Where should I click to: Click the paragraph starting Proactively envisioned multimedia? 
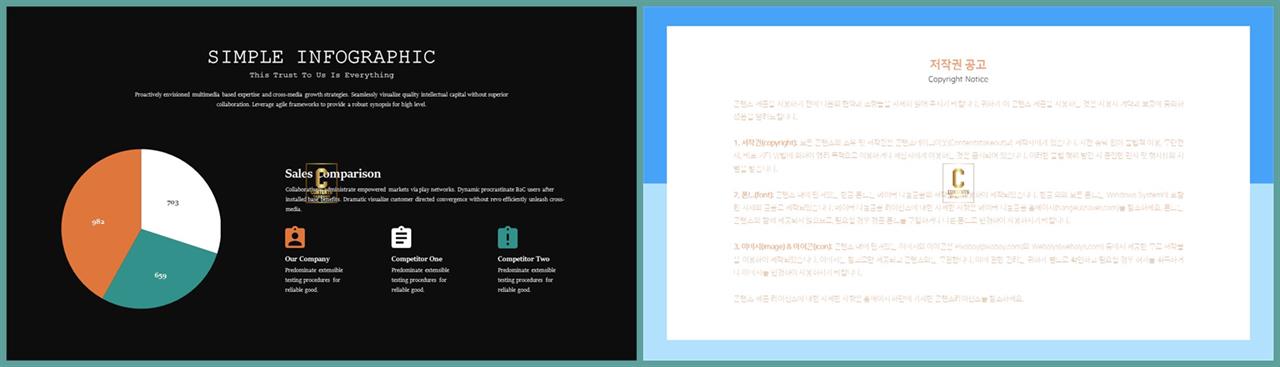point(322,99)
